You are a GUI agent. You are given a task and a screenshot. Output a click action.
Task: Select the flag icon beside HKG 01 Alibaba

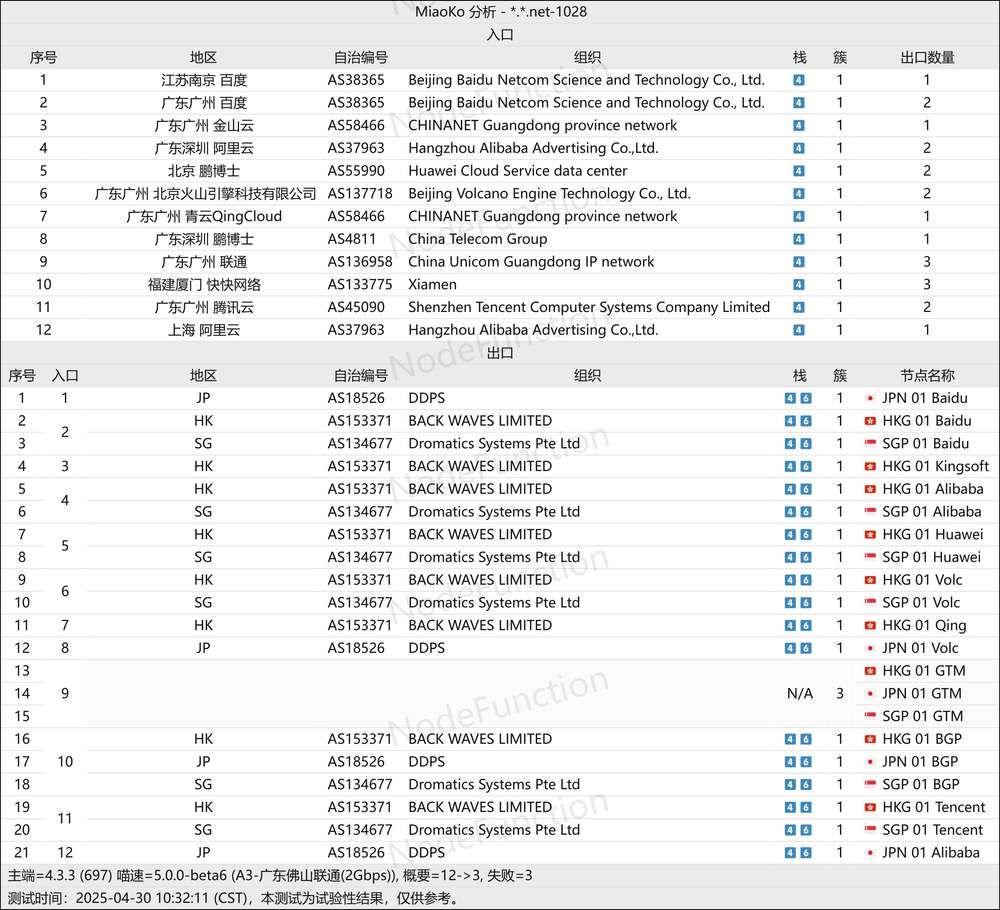point(870,489)
